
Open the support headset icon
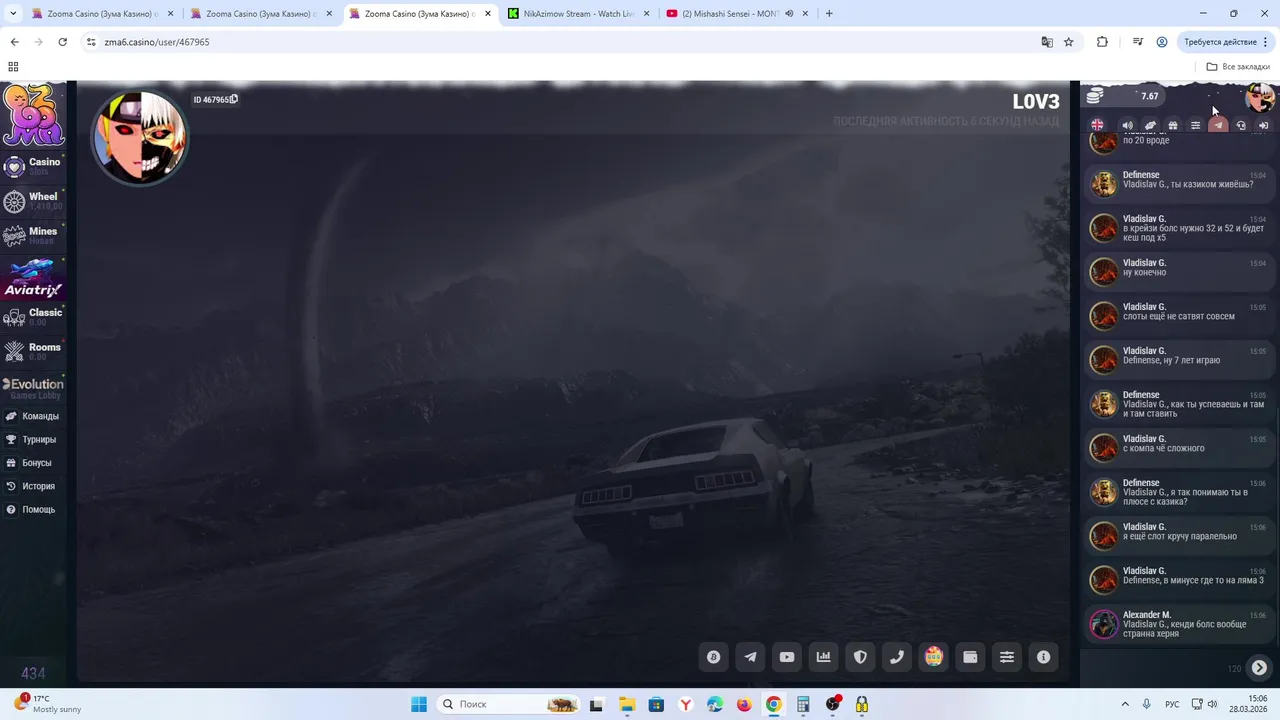(x=1241, y=125)
